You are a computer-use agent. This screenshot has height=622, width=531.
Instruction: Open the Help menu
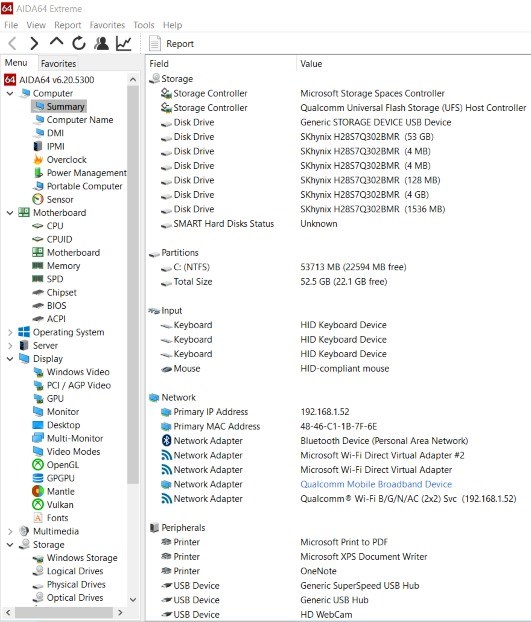173,25
